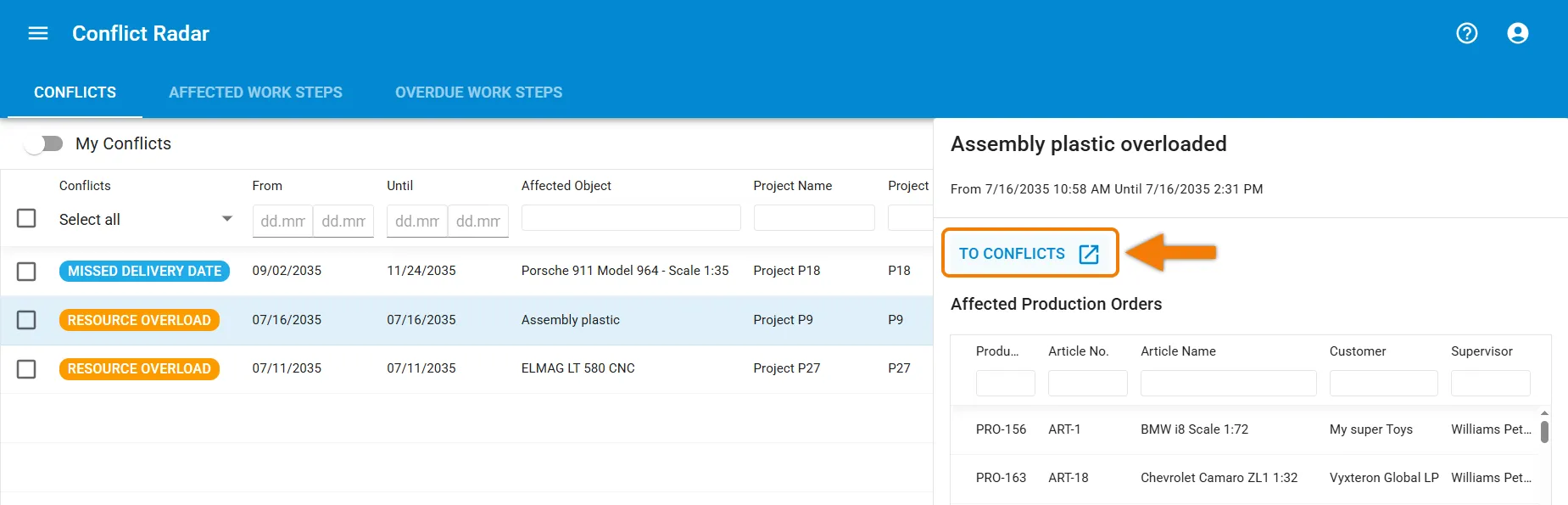Click the Article Name filter field
This screenshot has width=1568, height=505.
click(1228, 383)
